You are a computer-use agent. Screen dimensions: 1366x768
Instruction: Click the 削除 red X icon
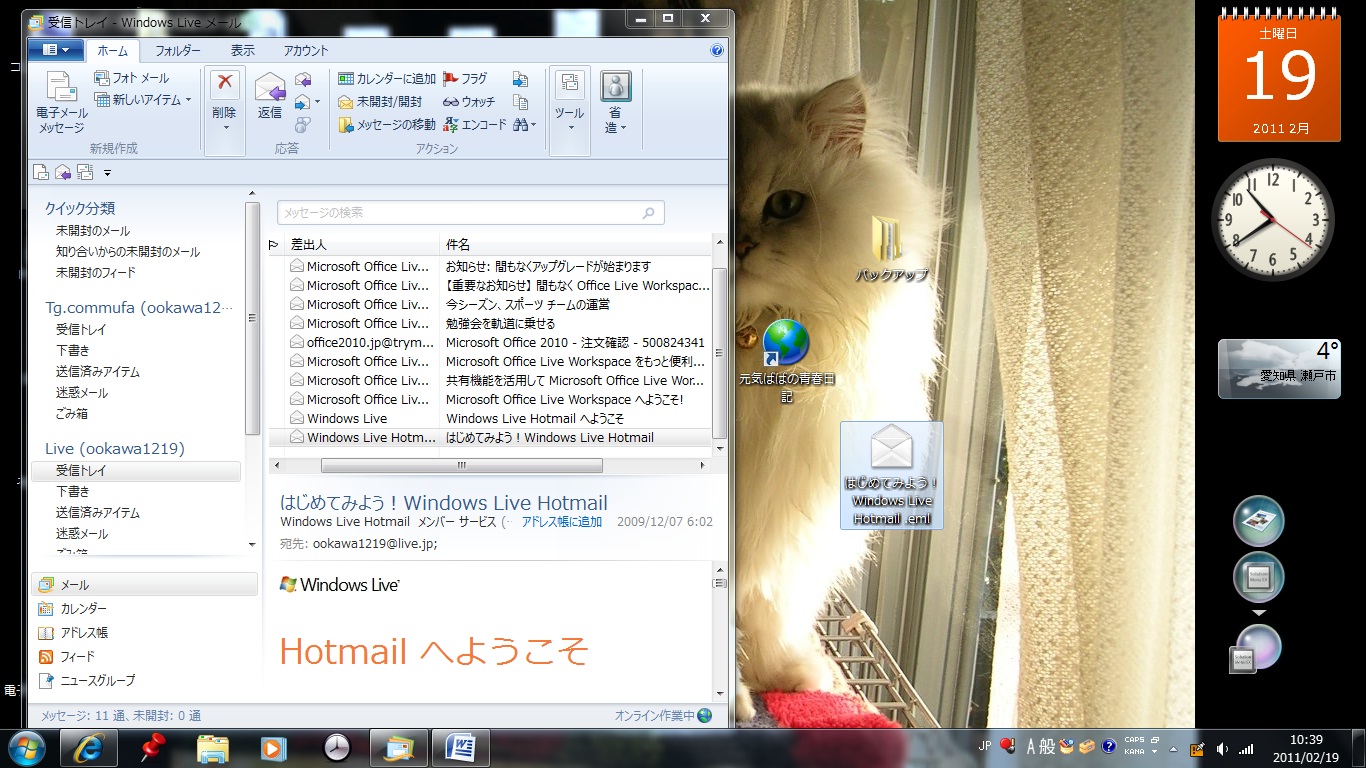click(225, 85)
